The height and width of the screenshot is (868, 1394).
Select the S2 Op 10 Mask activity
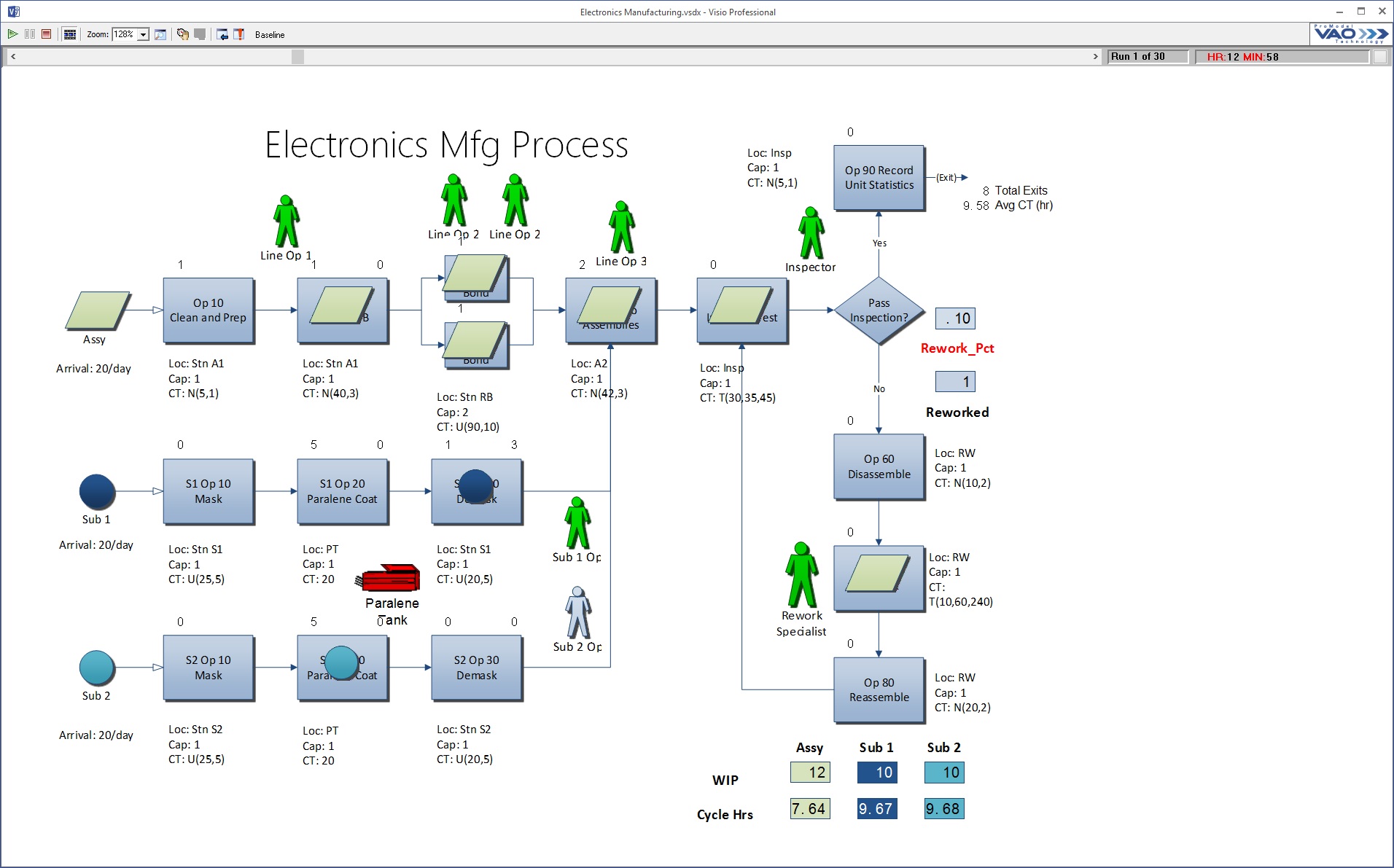209,668
